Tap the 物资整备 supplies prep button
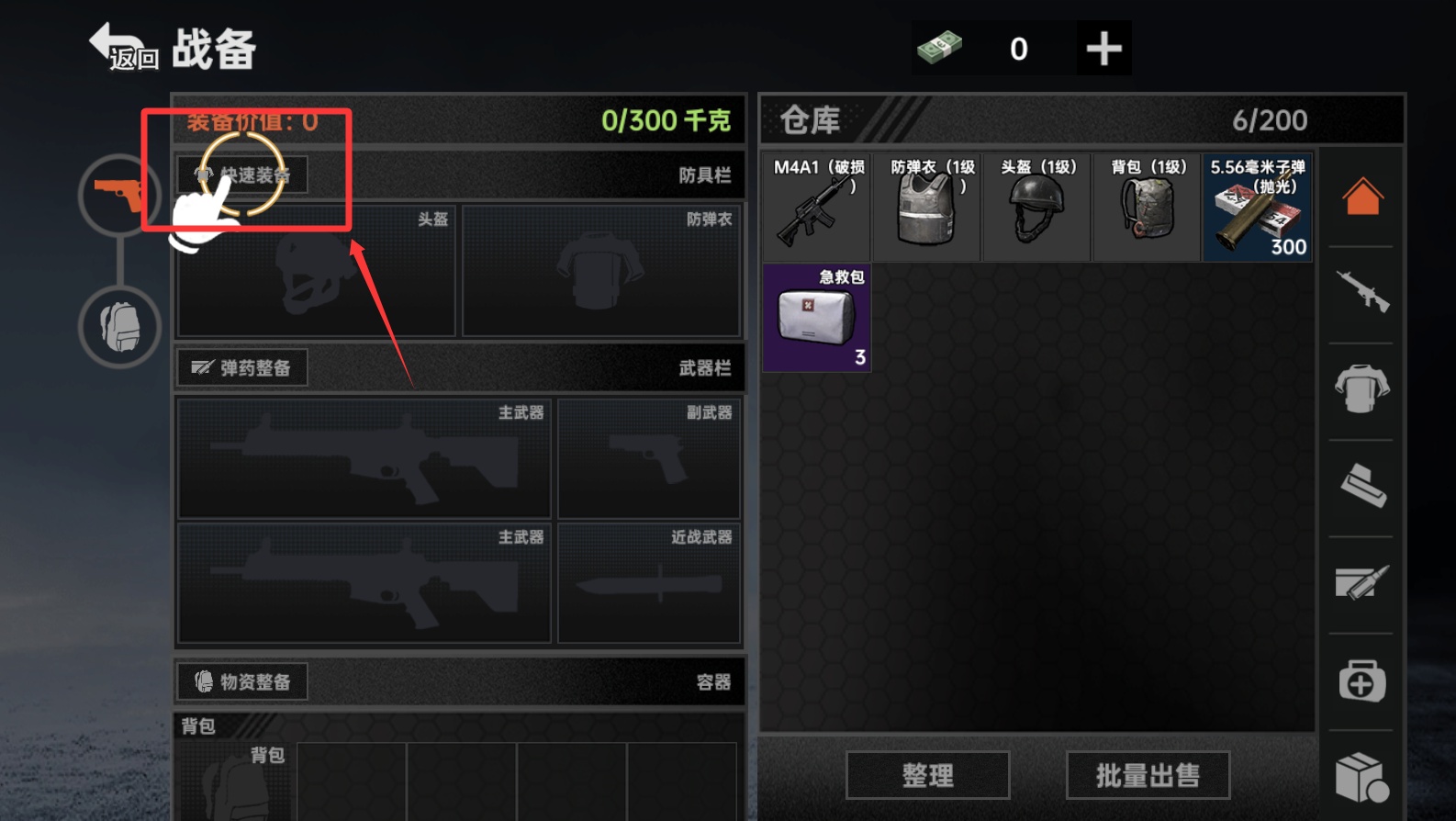Viewport: 1456px width, 821px height. (242, 681)
